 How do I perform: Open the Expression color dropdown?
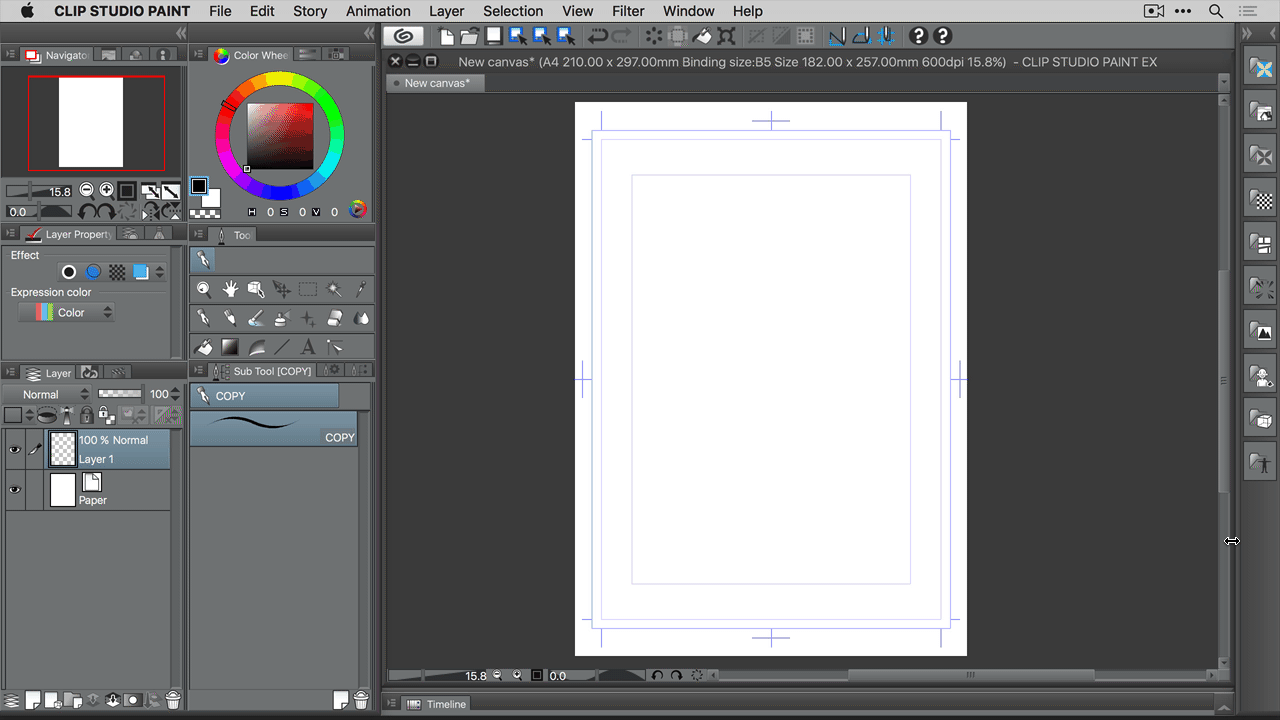[x=66, y=311]
